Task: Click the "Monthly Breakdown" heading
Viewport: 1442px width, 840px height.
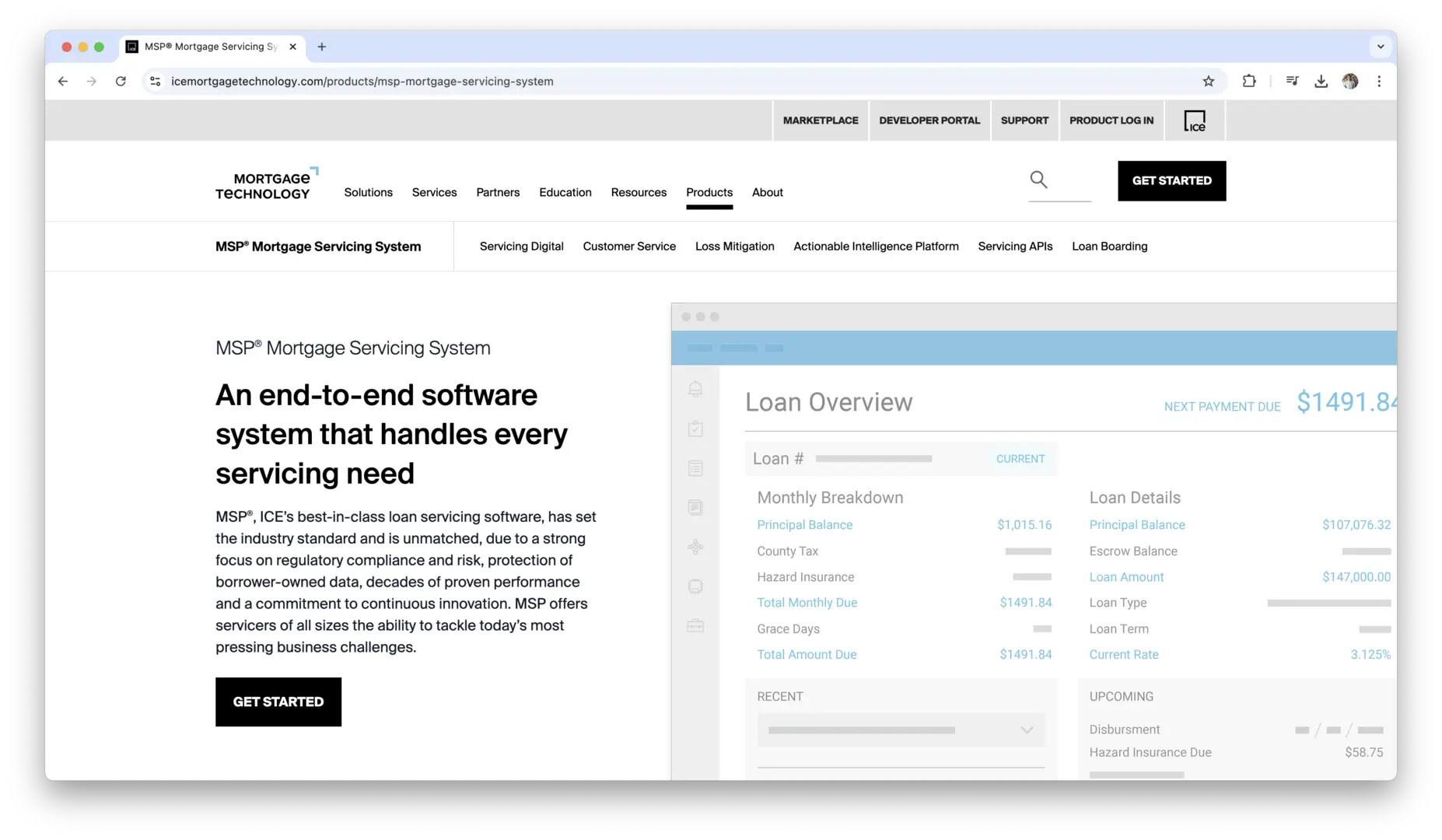Action: (830, 498)
